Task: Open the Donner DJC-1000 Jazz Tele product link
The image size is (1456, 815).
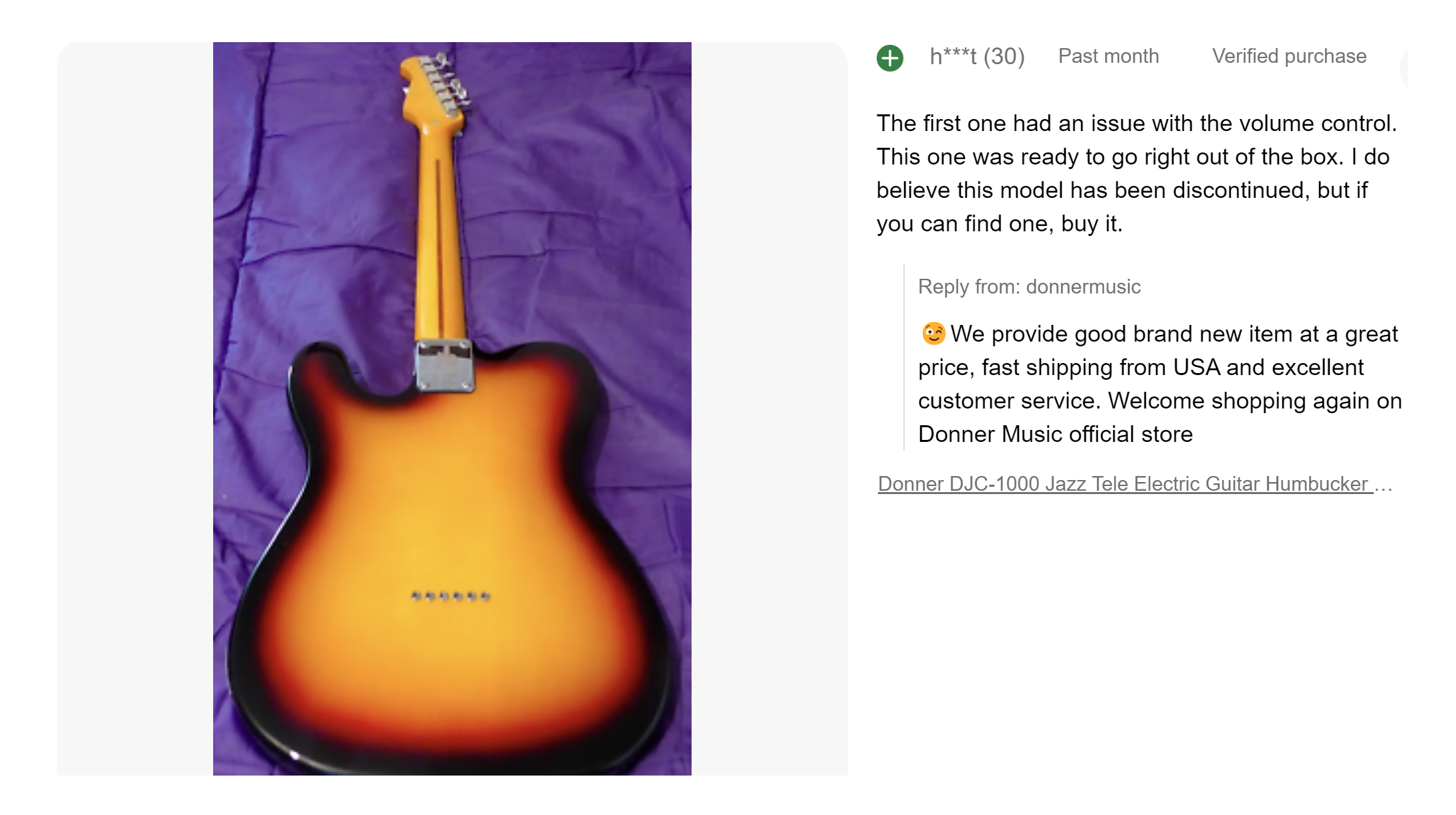Action: click(1123, 483)
